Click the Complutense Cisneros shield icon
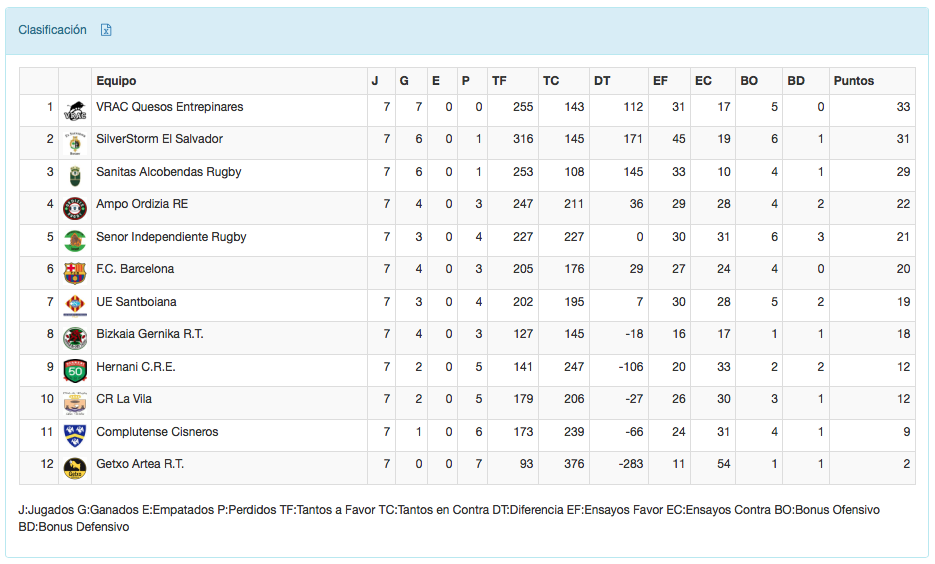Viewport: 935px width, 564px height. [x=75, y=435]
